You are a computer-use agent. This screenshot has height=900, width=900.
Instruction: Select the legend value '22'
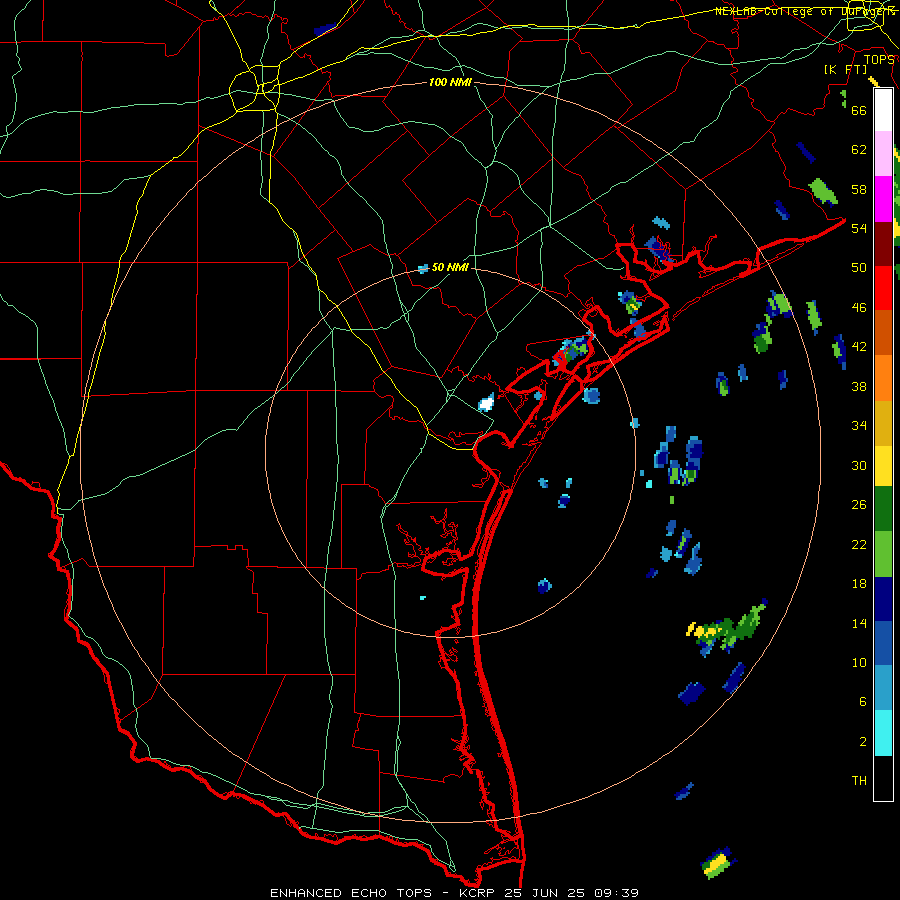[x=859, y=544]
